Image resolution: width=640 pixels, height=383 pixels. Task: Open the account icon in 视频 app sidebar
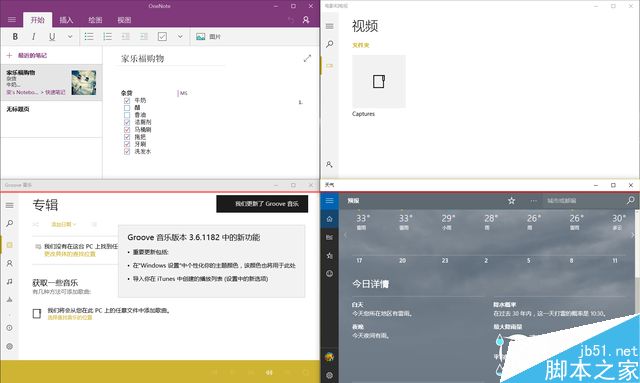click(x=329, y=165)
